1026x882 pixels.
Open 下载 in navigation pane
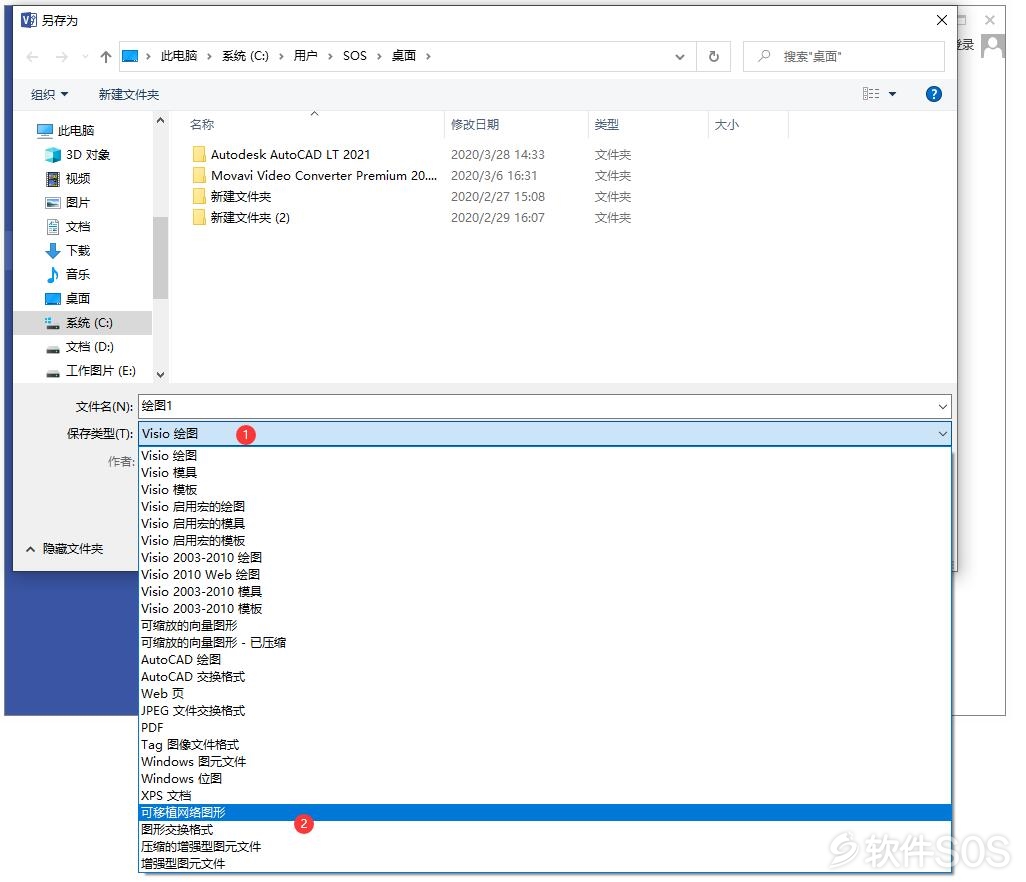pos(78,251)
